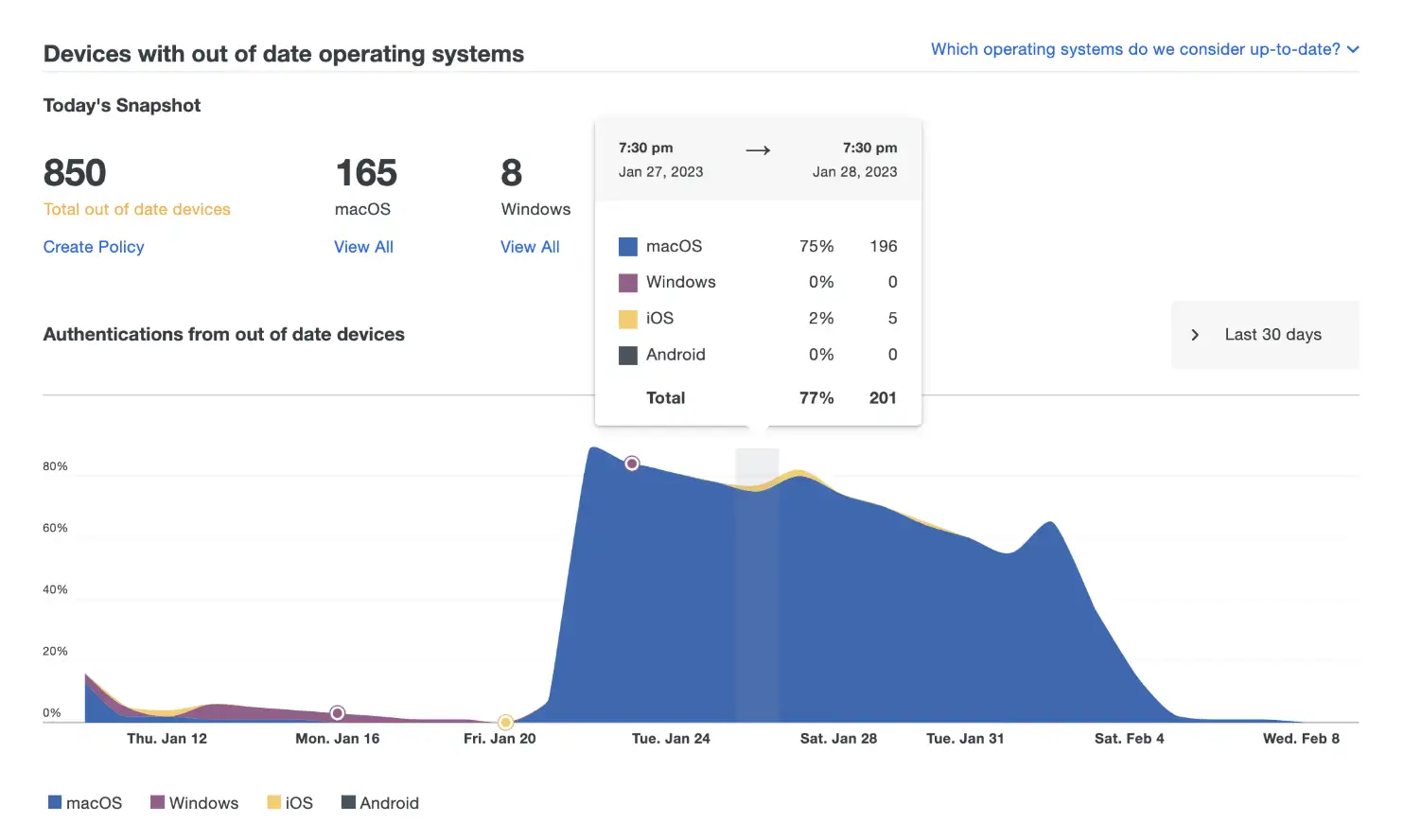Click the Android dark legend swatch

pos(346,802)
